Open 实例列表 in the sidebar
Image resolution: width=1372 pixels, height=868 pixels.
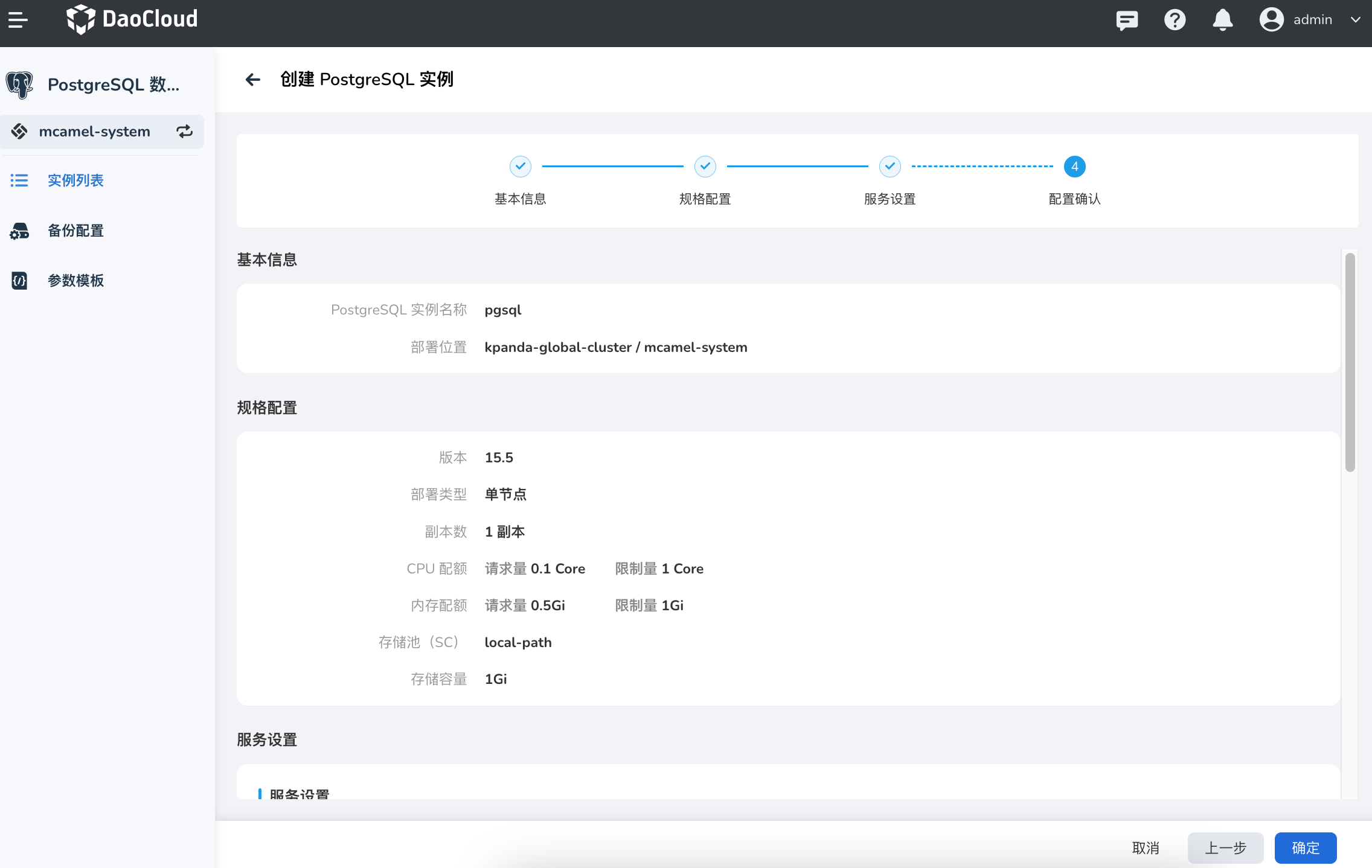click(x=75, y=180)
